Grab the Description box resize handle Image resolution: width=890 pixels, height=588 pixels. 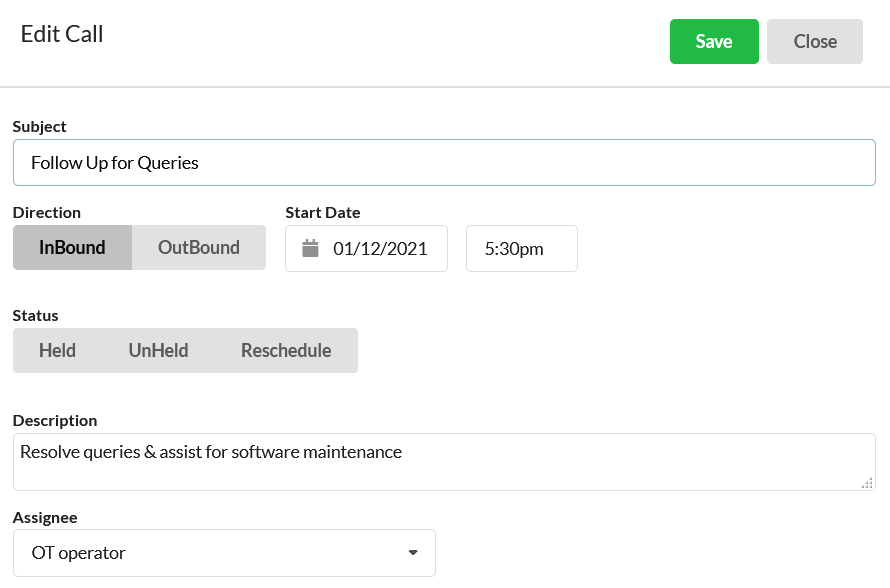click(x=867, y=483)
